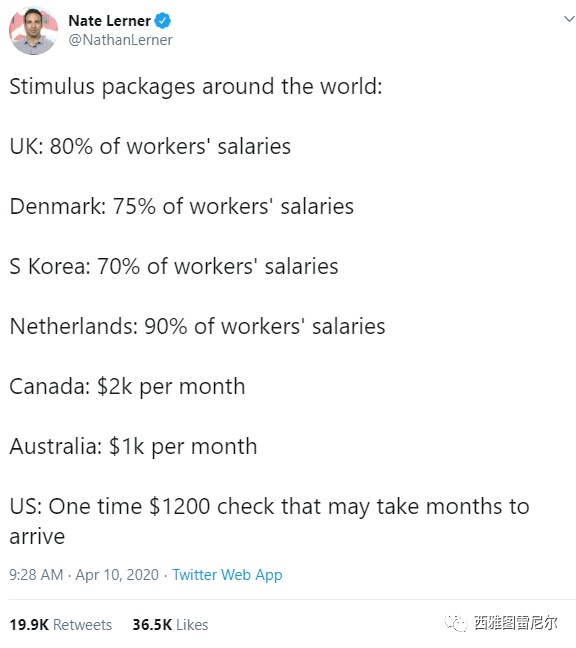Click the Netherlands 90% salaries line
The width and height of the screenshot is (576, 648).
(x=197, y=326)
